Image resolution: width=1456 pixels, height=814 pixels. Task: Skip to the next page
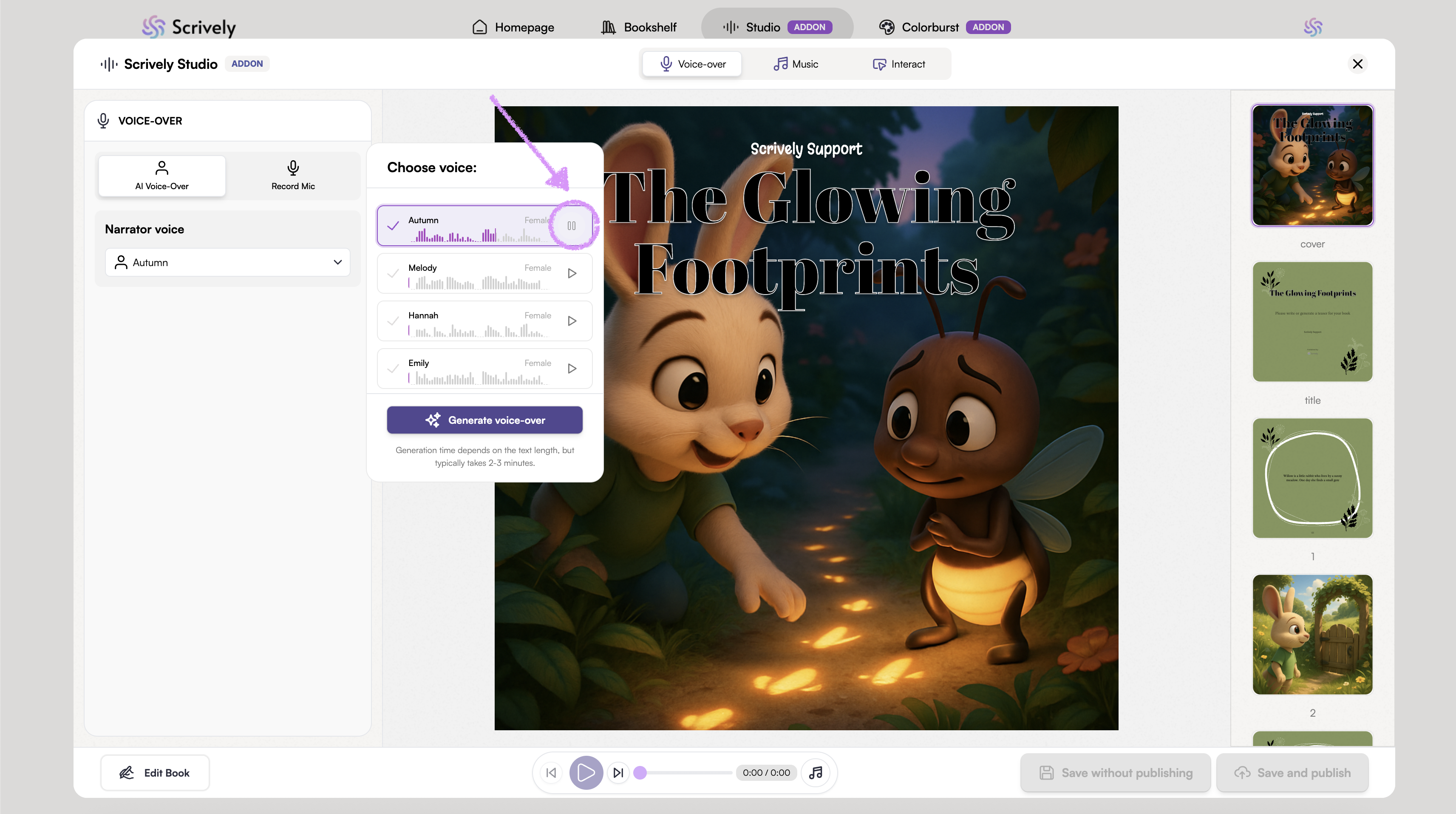[x=618, y=773]
